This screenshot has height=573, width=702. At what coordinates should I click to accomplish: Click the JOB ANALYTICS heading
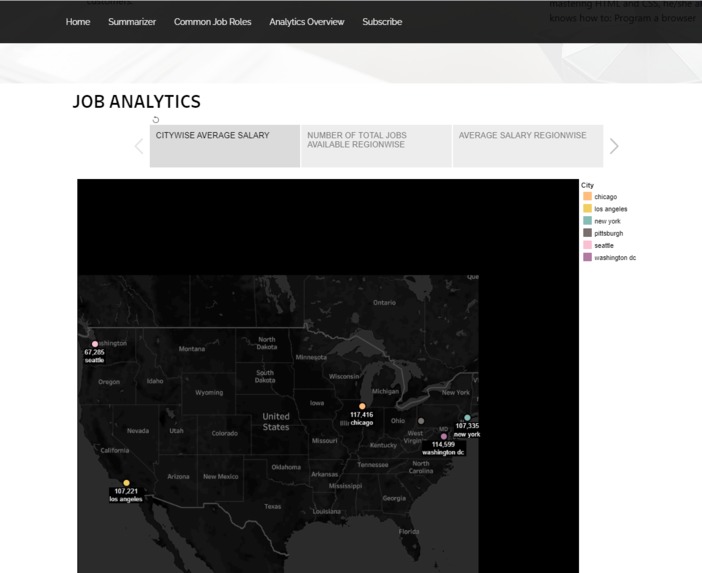click(137, 102)
